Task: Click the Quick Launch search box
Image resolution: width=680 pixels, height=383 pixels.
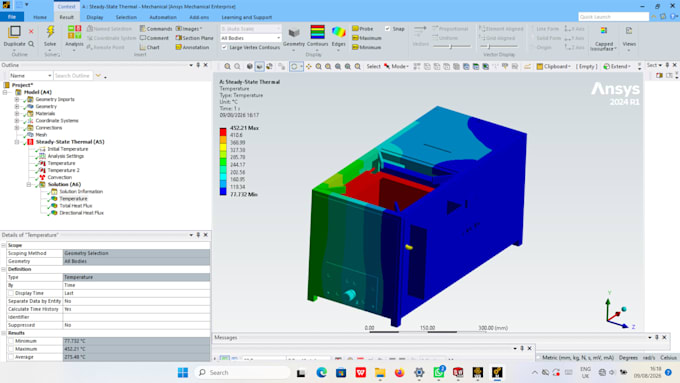Action: (x=613, y=17)
